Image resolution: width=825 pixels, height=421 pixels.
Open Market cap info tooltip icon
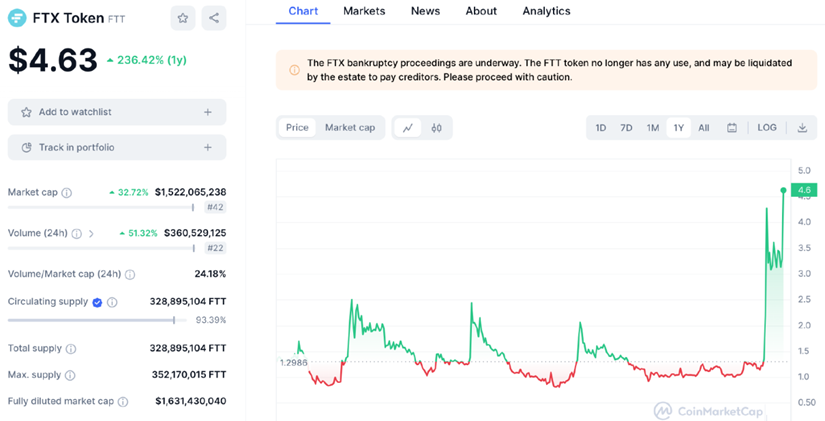click(x=66, y=193)
